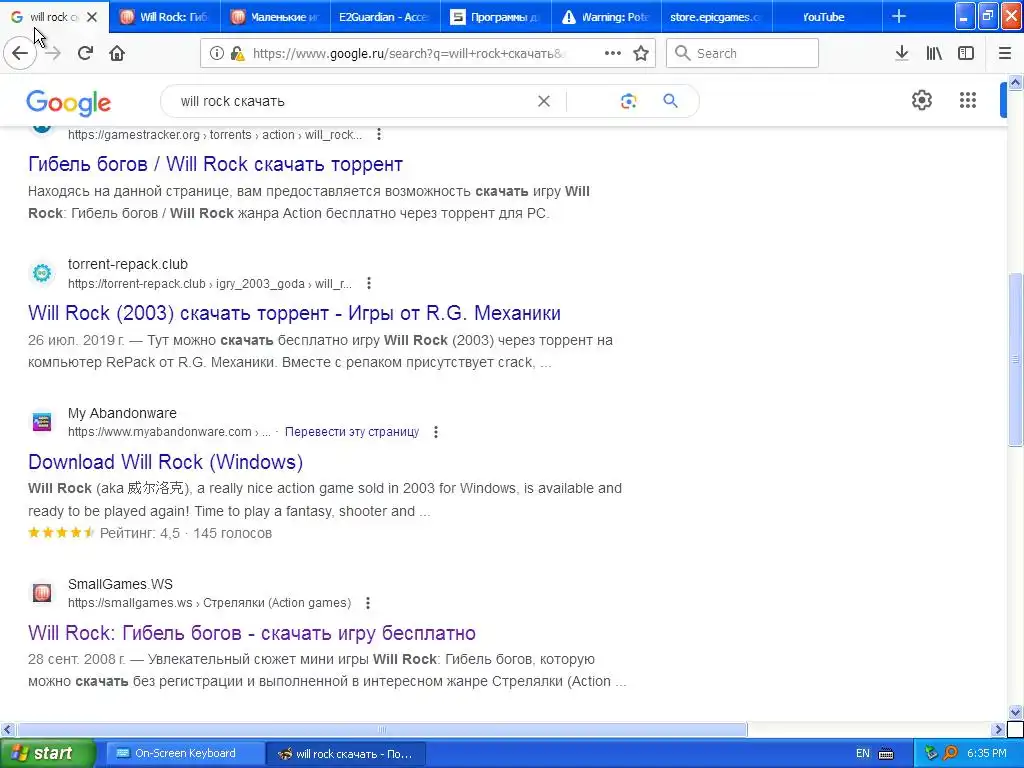Viewport: 1024px width, 768px height.
Task: Click the EN language indicator
Action: pyautogui.click(x=863, y=753)
